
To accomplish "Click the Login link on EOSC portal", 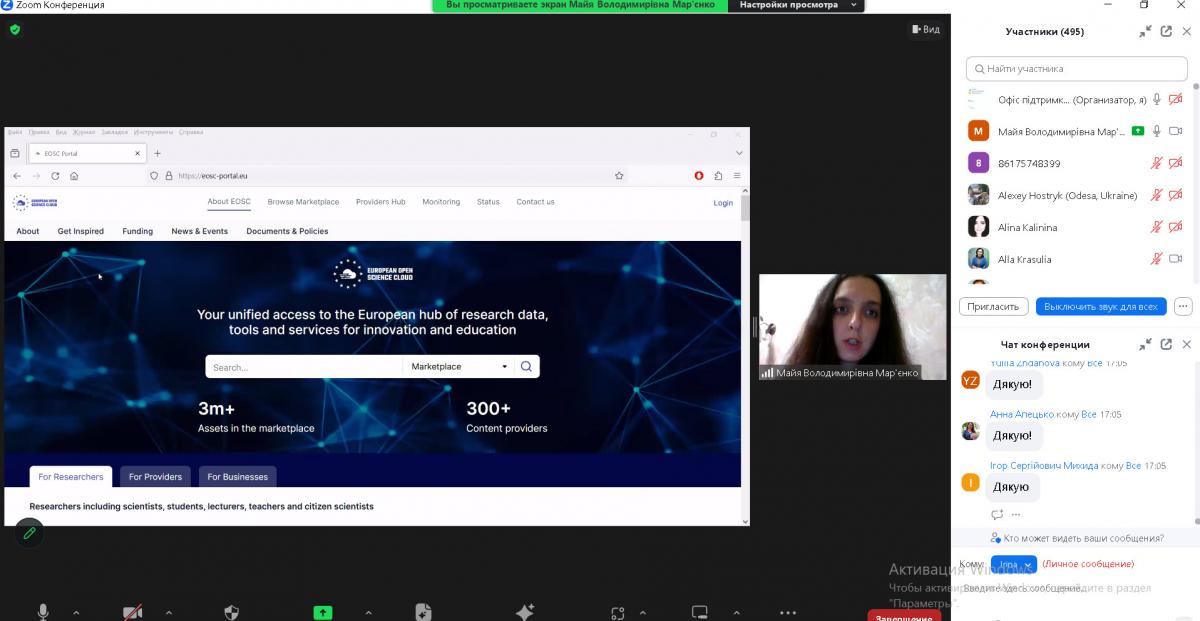I will 723,203.
